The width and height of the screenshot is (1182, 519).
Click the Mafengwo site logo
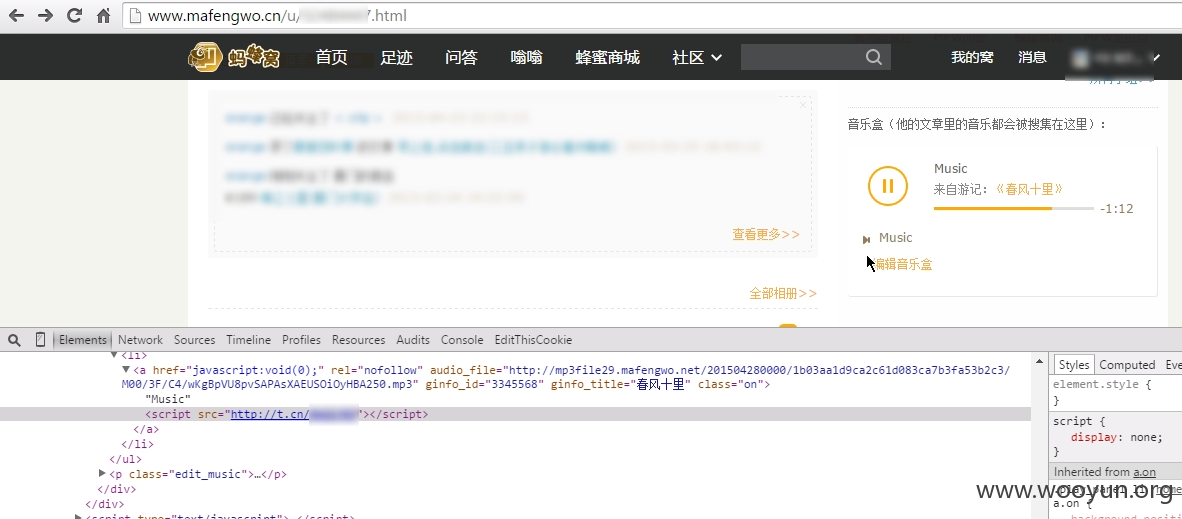(x=234, y=57)
